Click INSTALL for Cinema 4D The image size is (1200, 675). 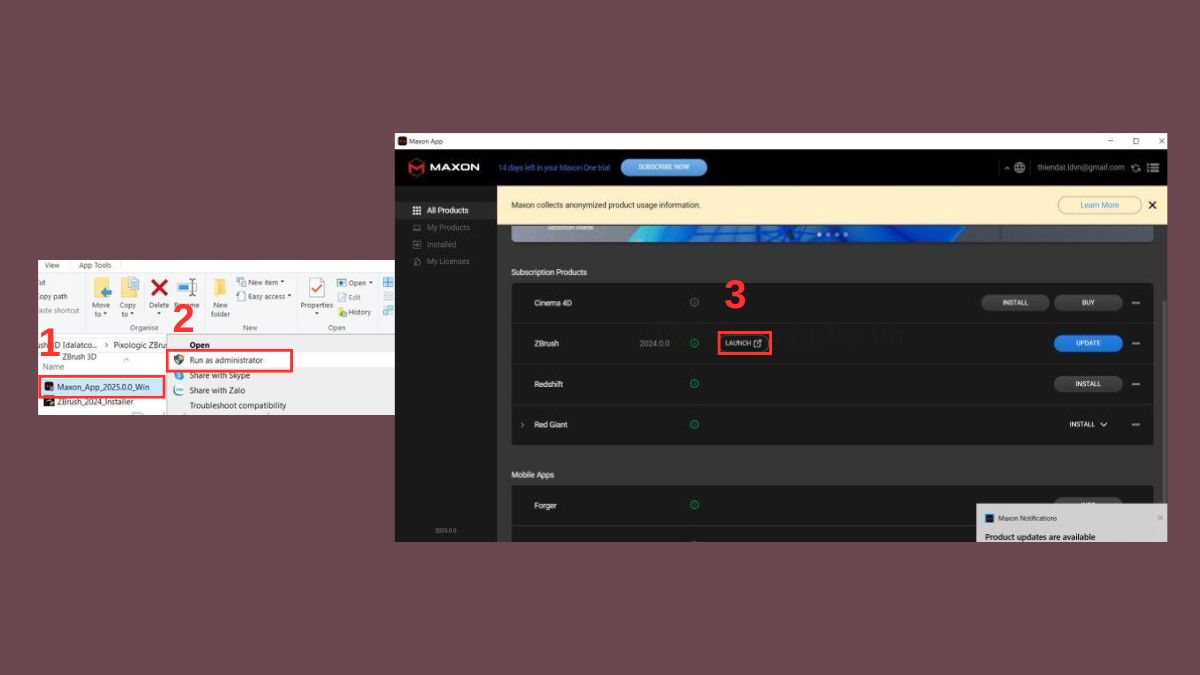pyautogui.click(x=1015, y=303)
